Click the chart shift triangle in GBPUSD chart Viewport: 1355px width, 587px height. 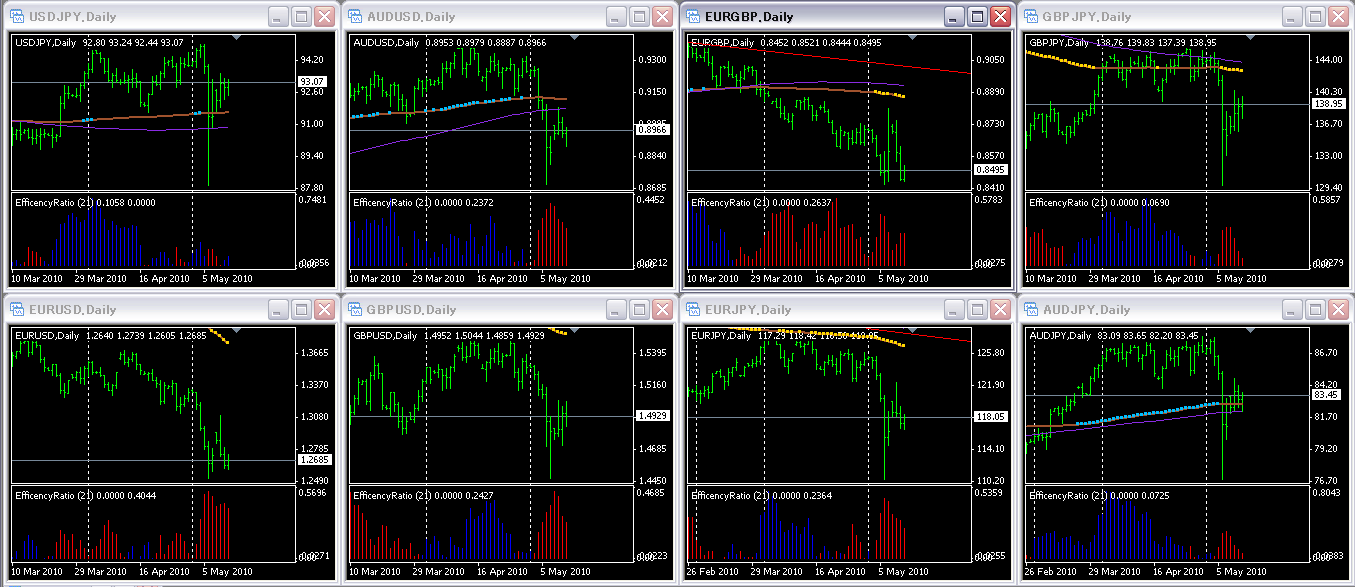572,330
